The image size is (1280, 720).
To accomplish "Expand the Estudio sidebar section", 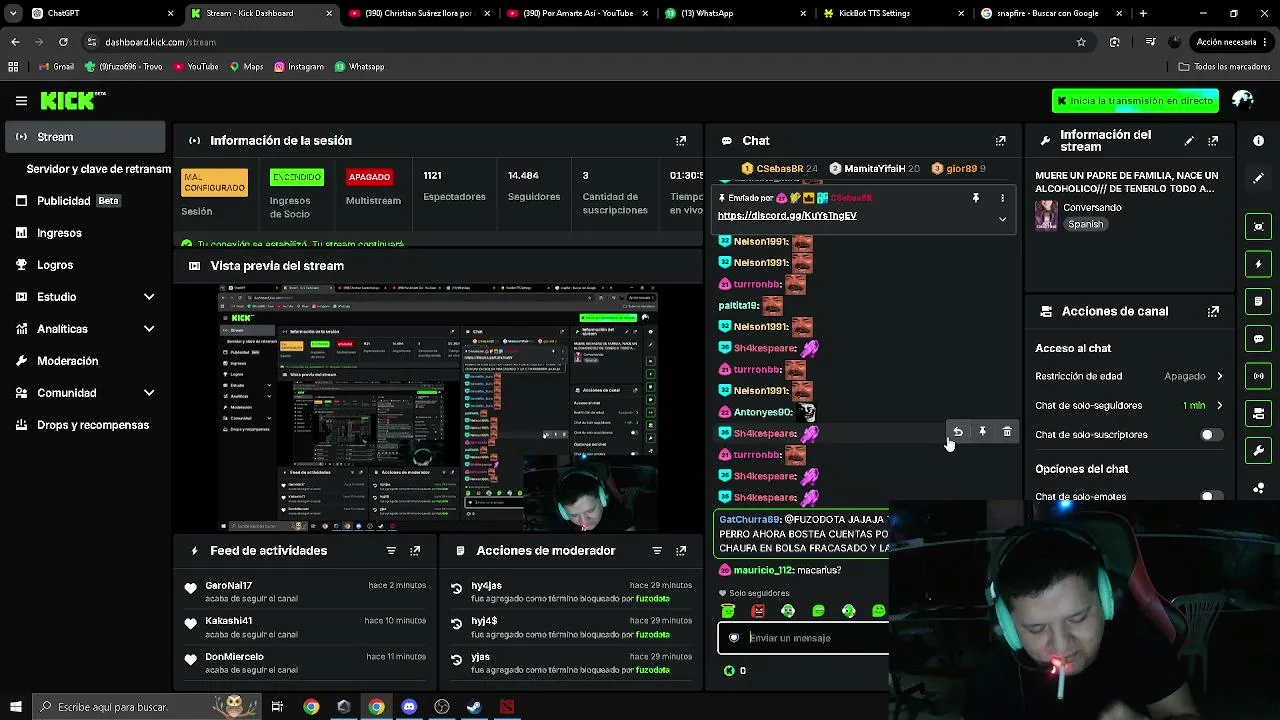I will tap(149, 297).
